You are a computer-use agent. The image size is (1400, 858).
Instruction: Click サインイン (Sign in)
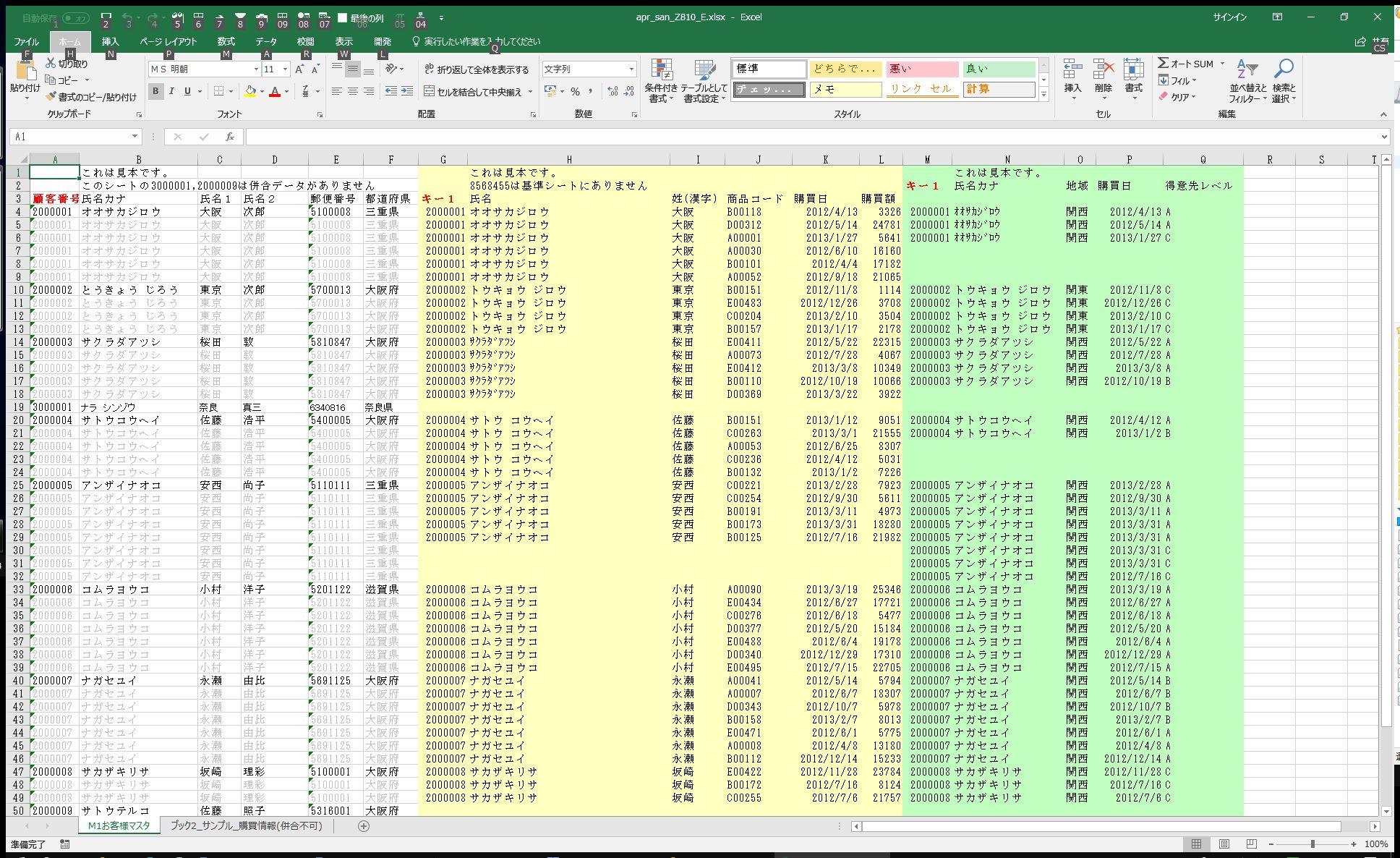(x=1229, y=17)
